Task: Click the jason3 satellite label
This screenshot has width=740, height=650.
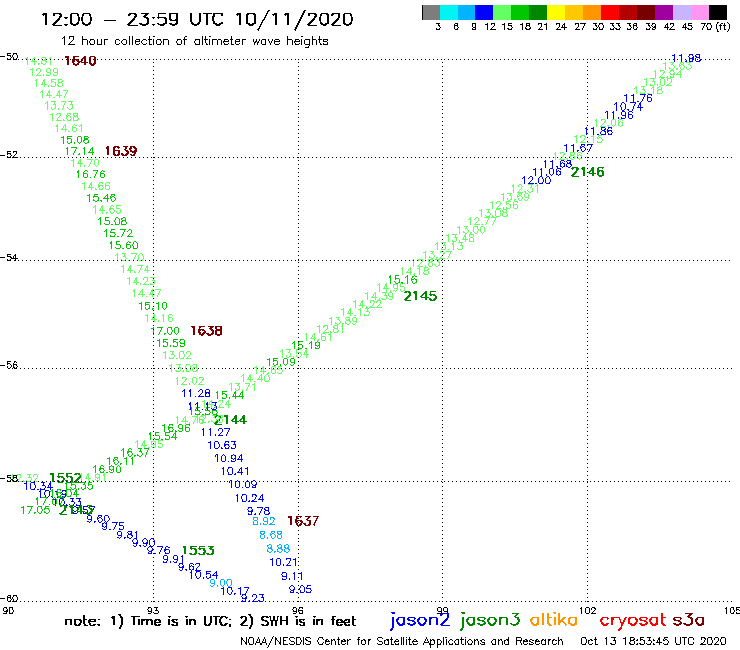Action: [490, 620]
